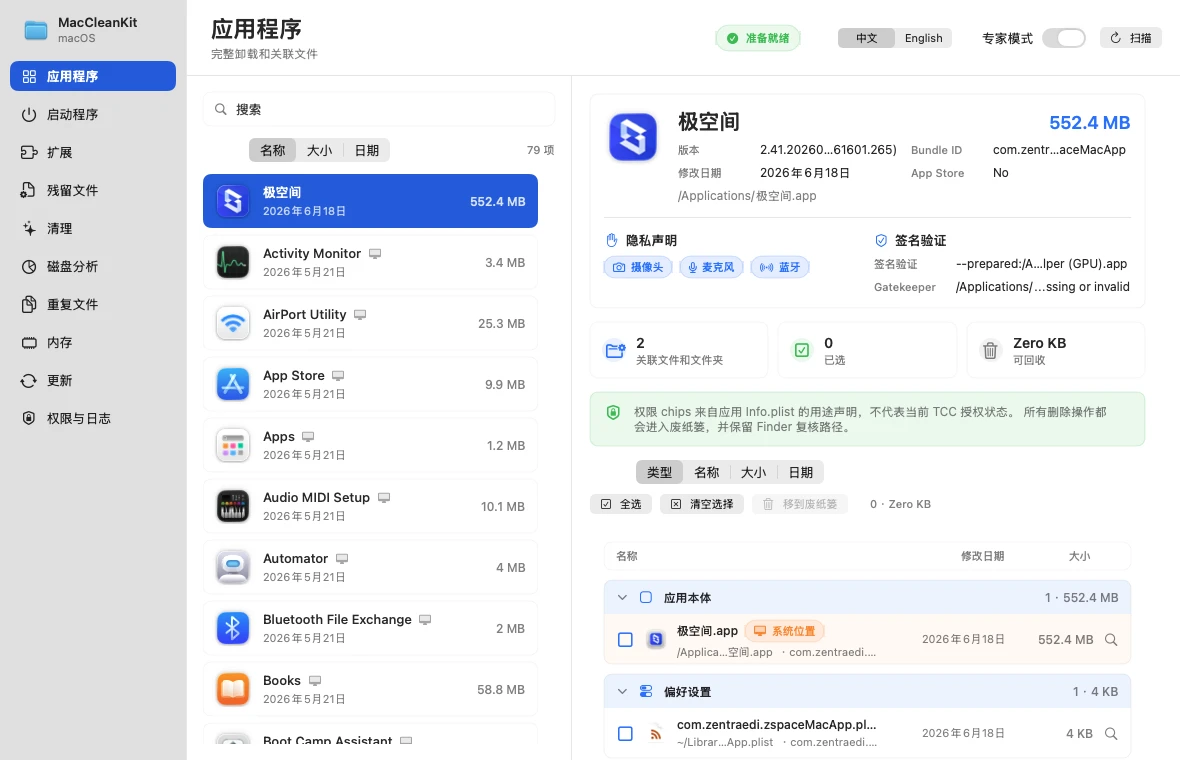The image size is (1180, 760).
Task: Click the Activity Monitor app icon
Action: click(233, 263)
